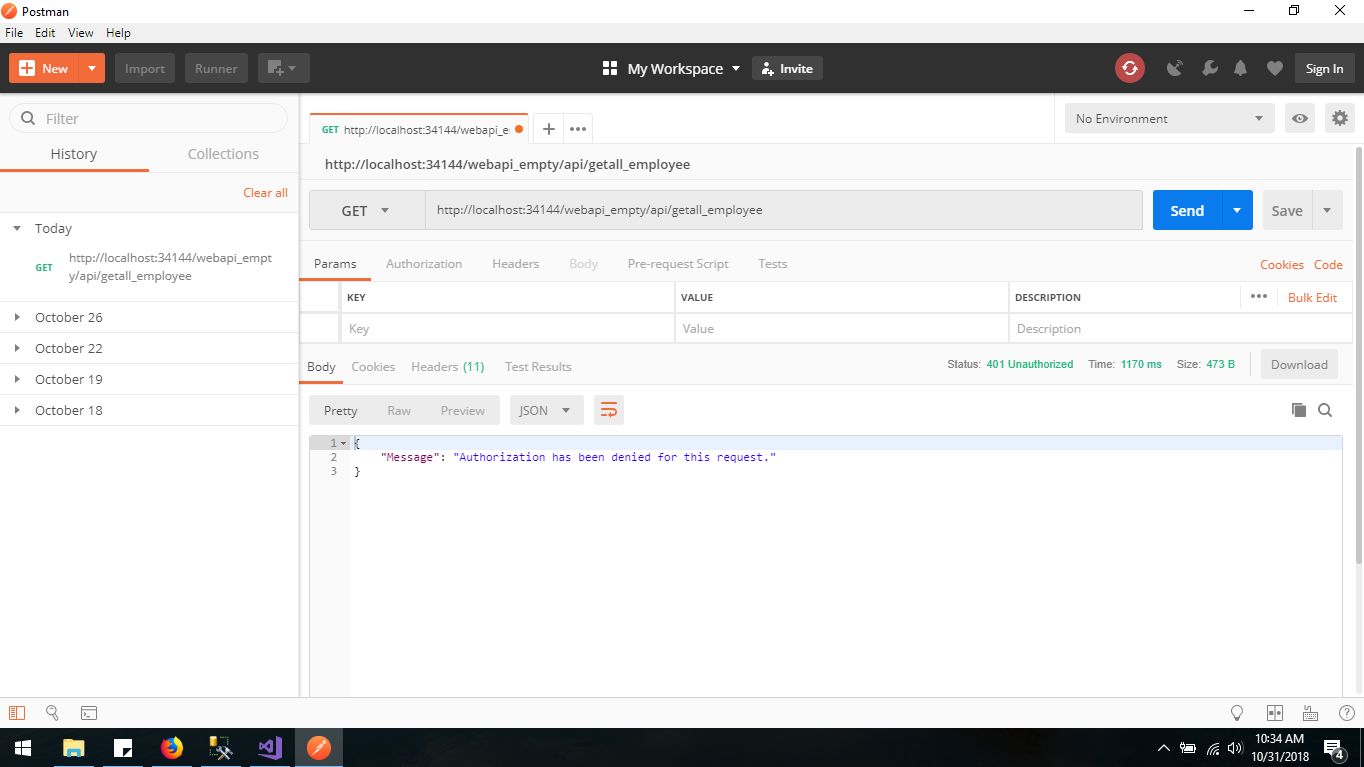Toggle the sidebar visibility icon
The width and height of the screenshot is (1364, 767).
[x=17, y=713]
